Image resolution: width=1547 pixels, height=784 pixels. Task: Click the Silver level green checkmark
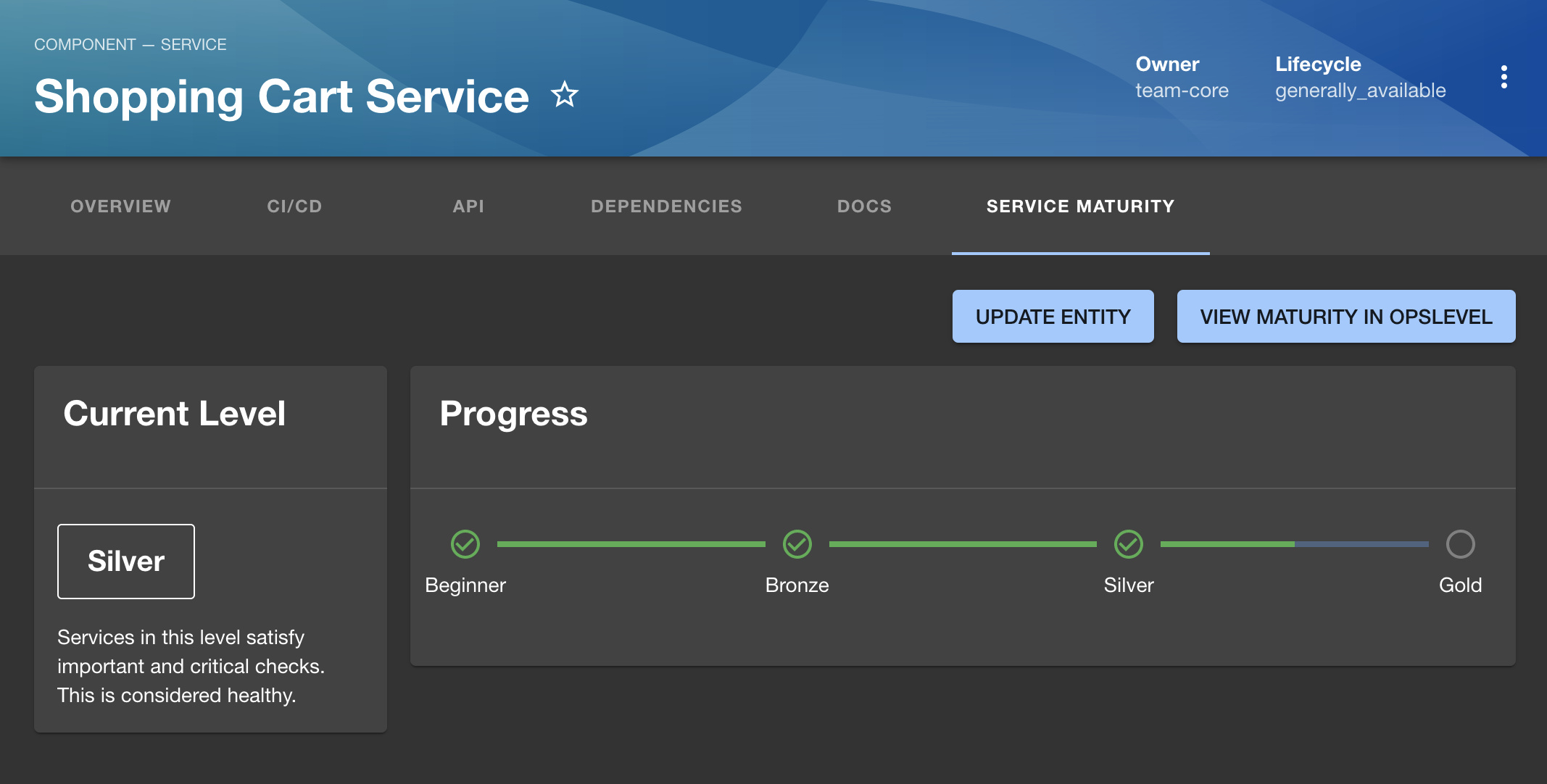(1128, 544)
